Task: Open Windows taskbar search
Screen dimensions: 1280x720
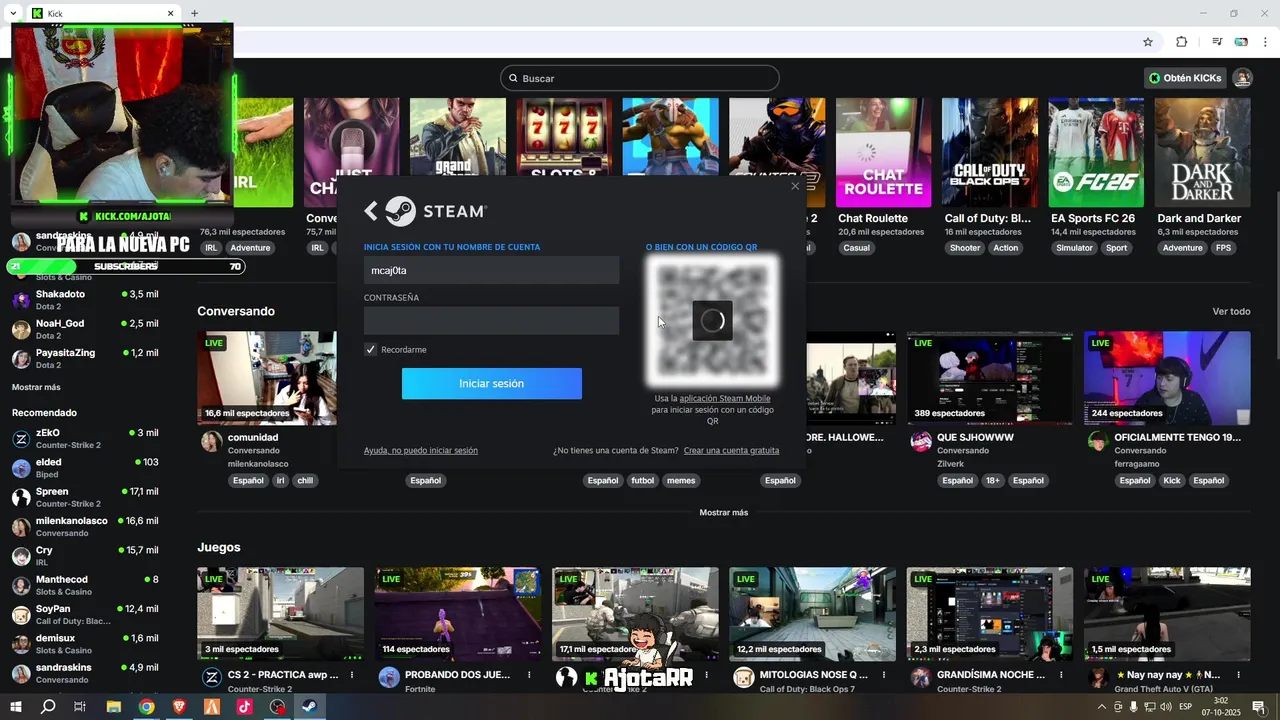Action: 48,707
